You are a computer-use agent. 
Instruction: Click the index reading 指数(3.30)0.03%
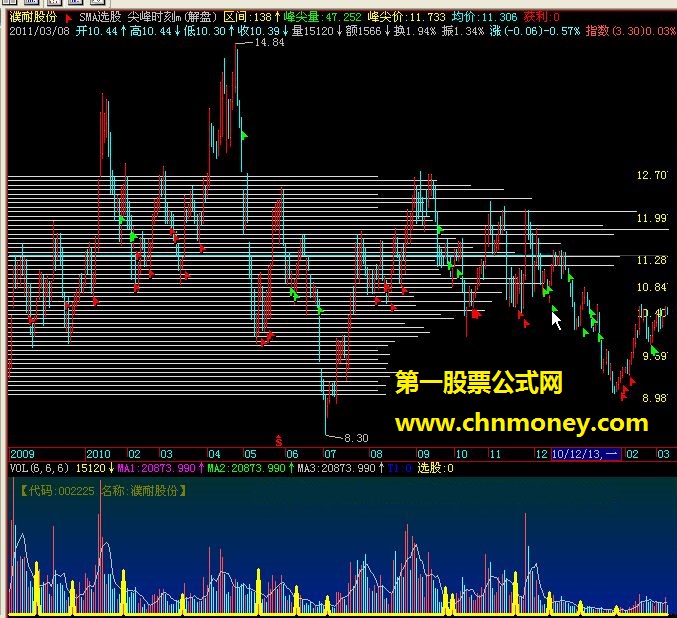pos(631,31)
